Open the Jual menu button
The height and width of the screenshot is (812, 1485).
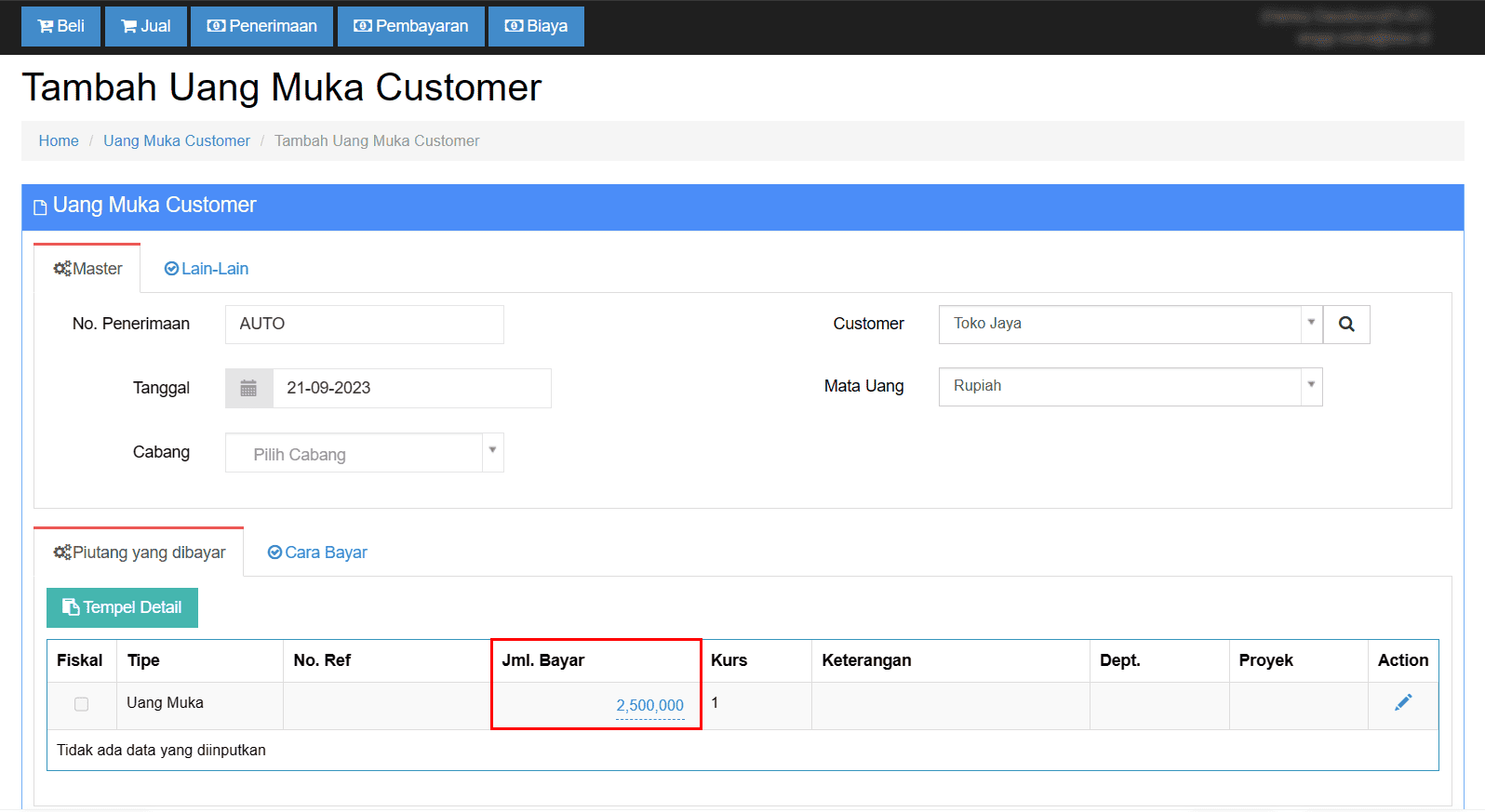point(146,26)
